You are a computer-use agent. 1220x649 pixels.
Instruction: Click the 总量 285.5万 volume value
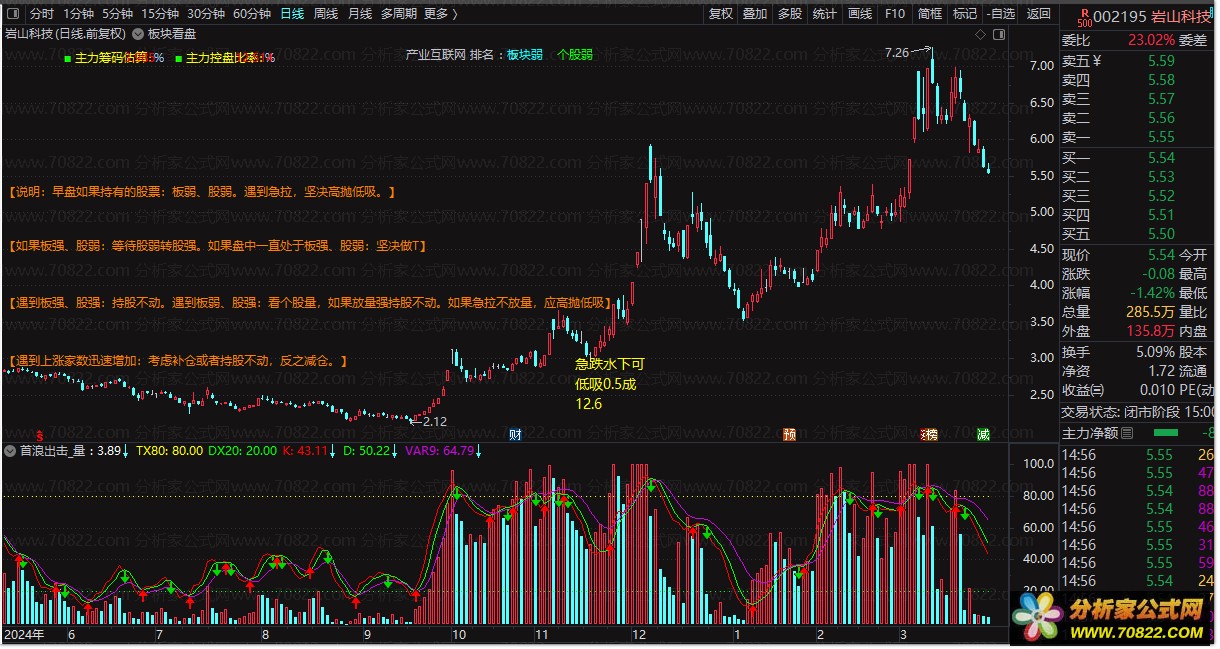pos(1152,312)
